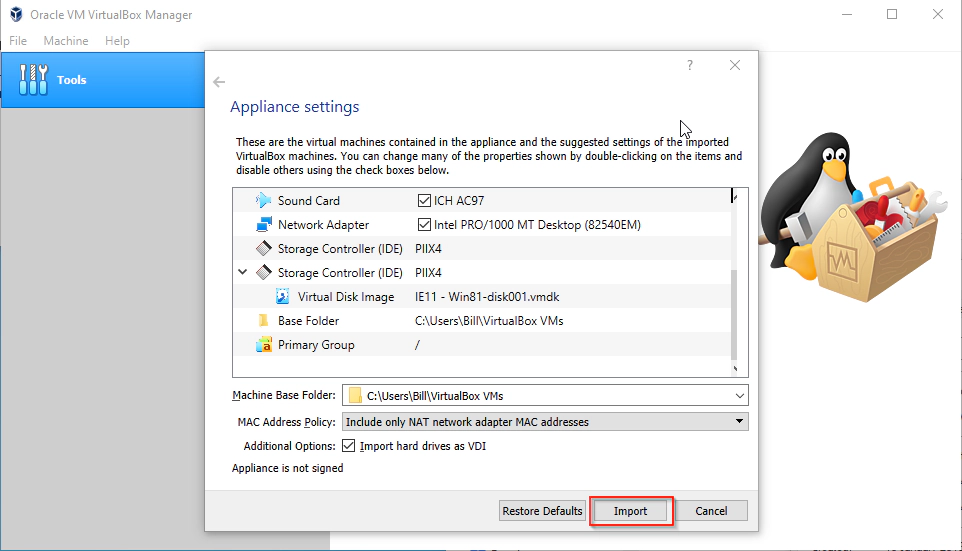This screenshot has height=551, width=962.
Task: Toggle Import hard drives as VDI
Action: pyautogui.click(x=349, y=446)
